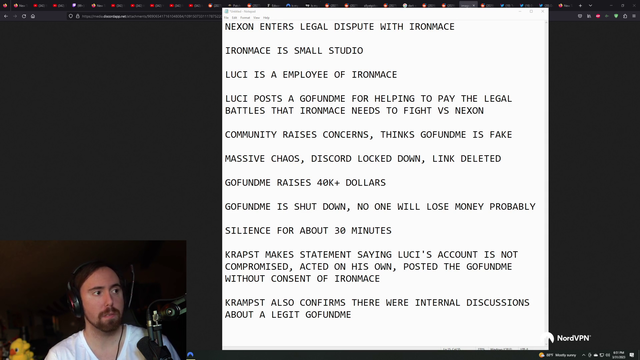Click the red extension toolbar icon
640x360 pixels.
click(598, 16)
